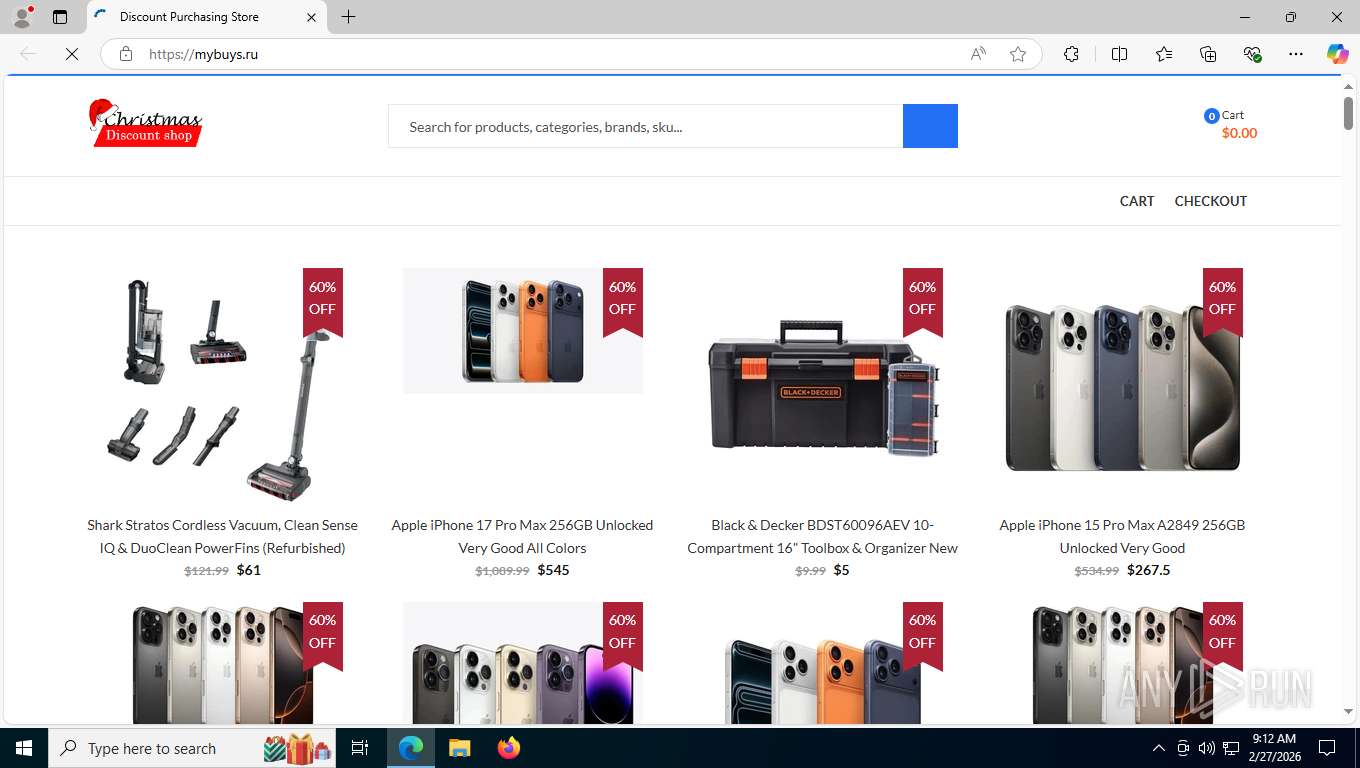Toggle split screen view icon

tap(1119, 54)
